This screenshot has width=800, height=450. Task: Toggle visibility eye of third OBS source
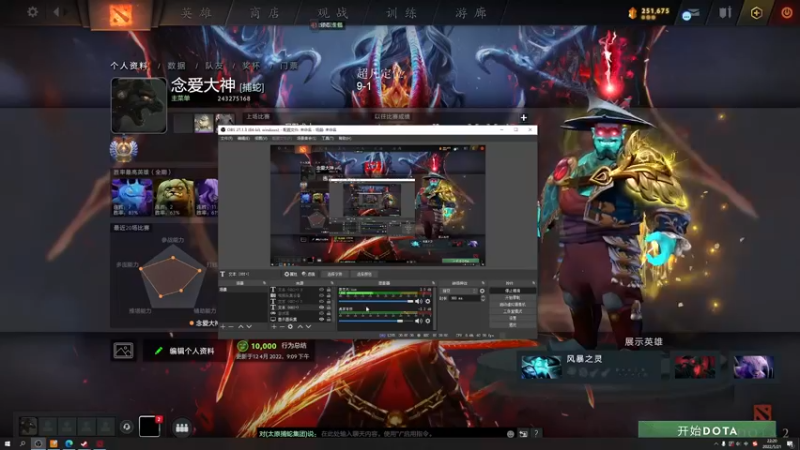[321, 302]
